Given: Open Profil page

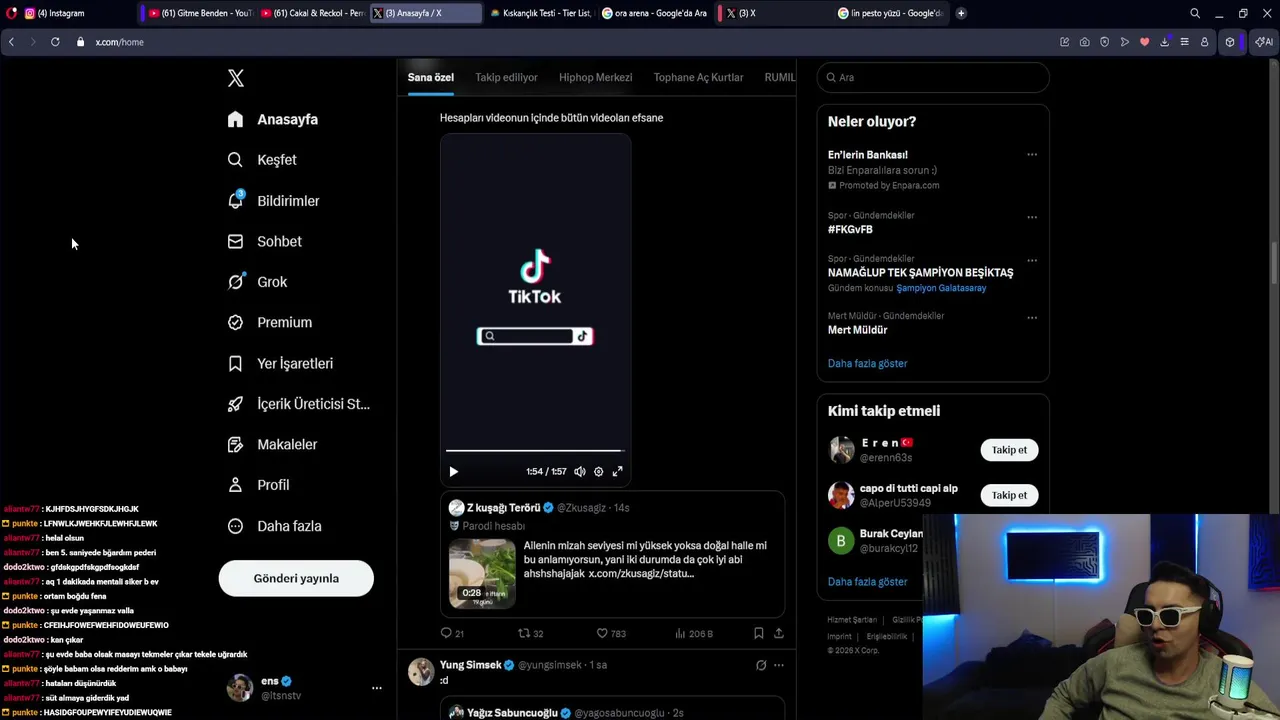Looking at the screenshot, I should (258, 485).
